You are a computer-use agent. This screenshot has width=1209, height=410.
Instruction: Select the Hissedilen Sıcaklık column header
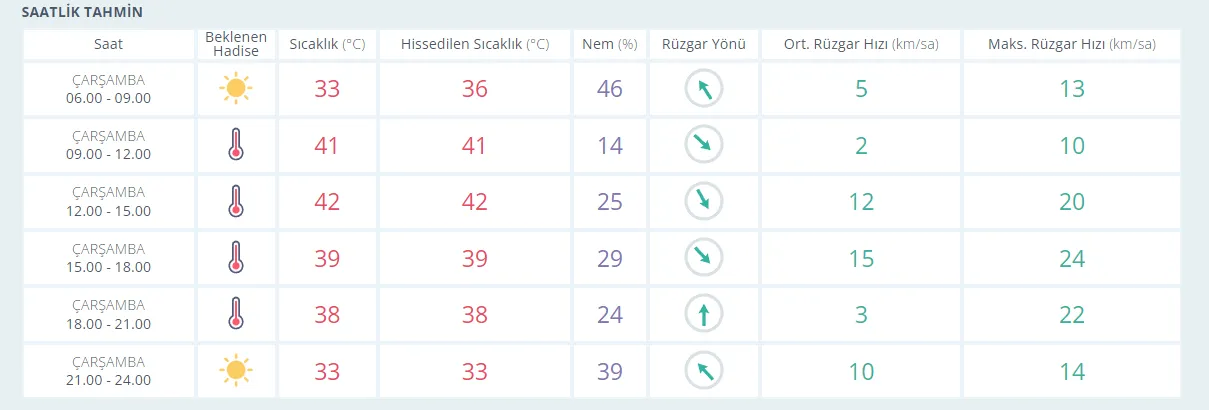[475, 45]
